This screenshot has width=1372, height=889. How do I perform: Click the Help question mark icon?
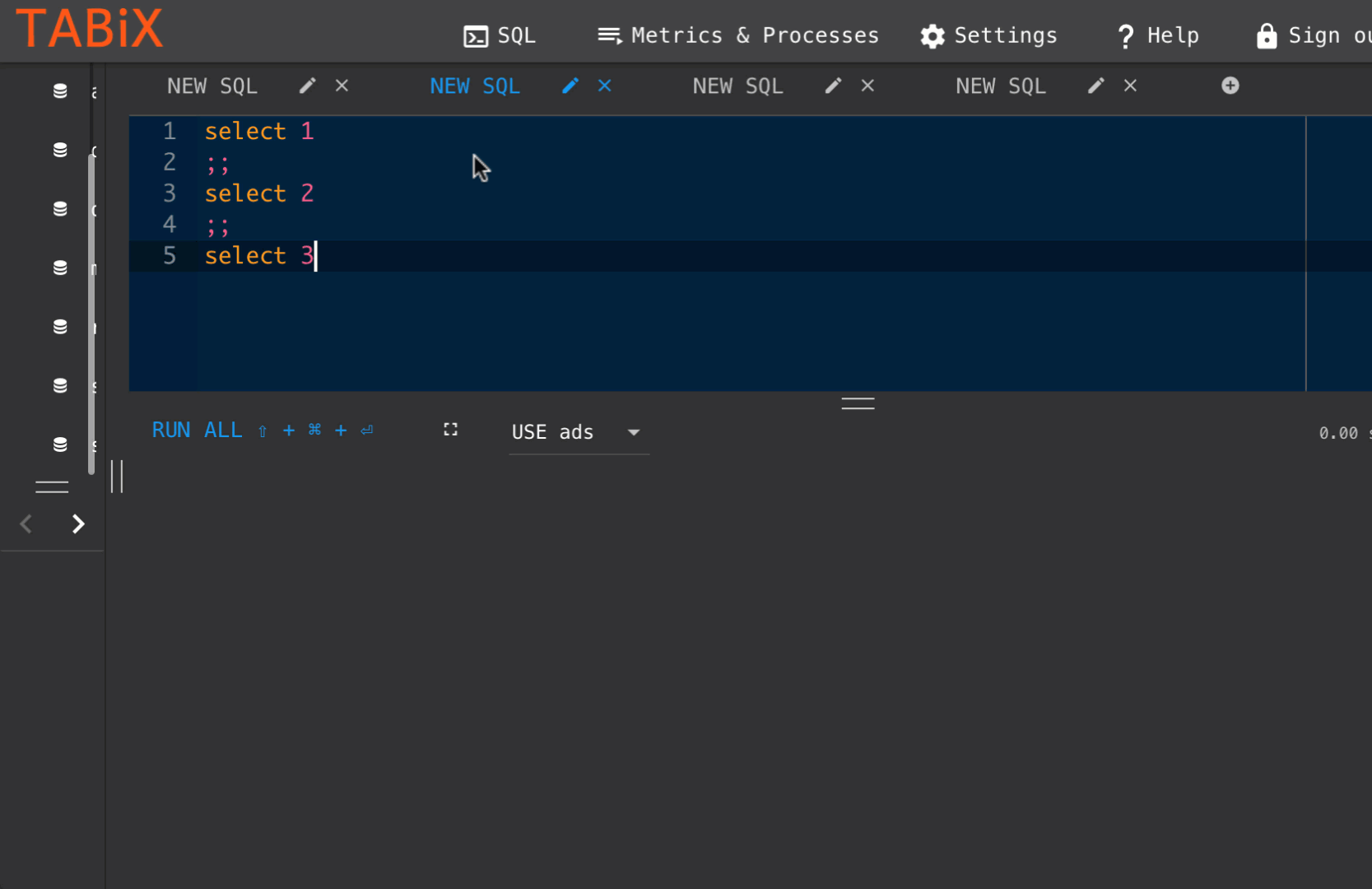pos(1124,35)
